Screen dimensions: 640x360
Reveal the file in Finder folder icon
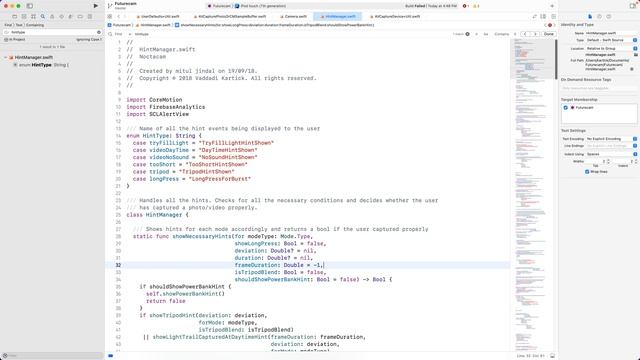click(636, 55)
